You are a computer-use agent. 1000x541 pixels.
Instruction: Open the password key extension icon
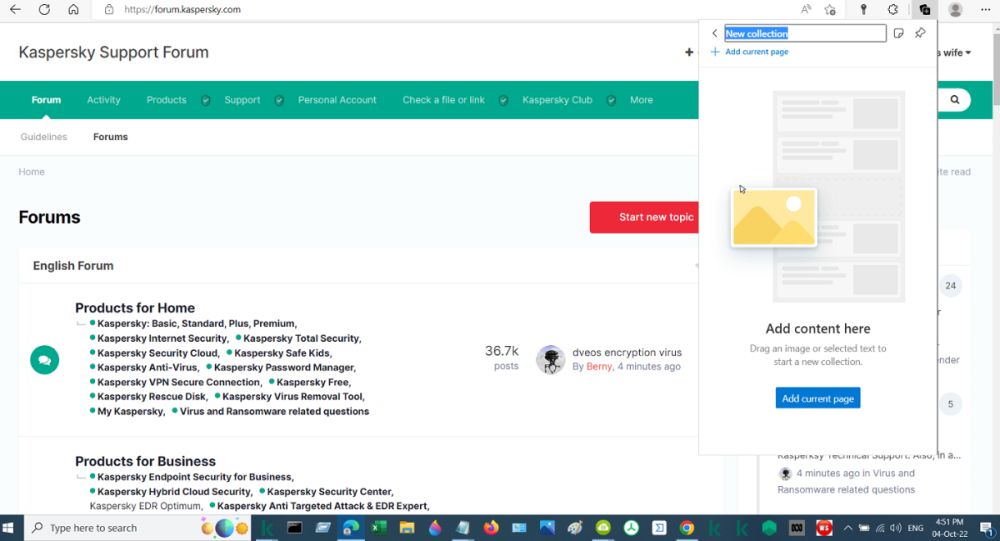tap(864, 10)
